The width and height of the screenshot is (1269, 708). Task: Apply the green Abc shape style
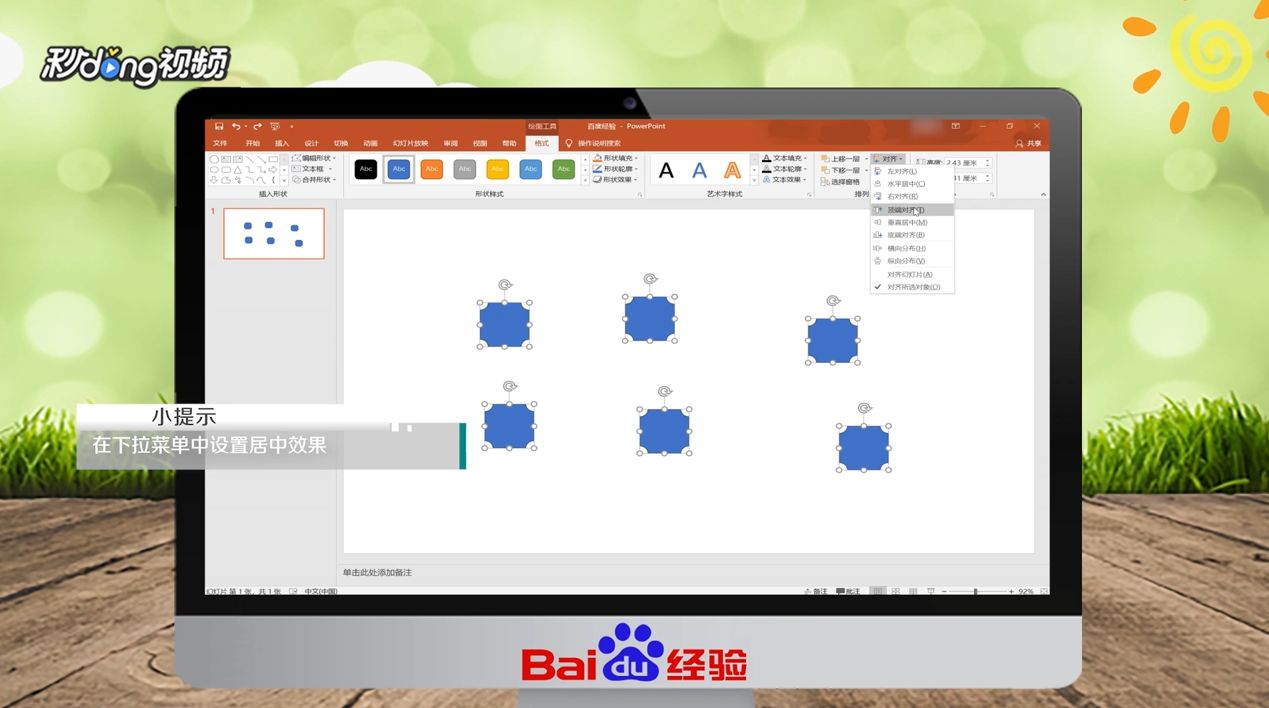(564, 169)
